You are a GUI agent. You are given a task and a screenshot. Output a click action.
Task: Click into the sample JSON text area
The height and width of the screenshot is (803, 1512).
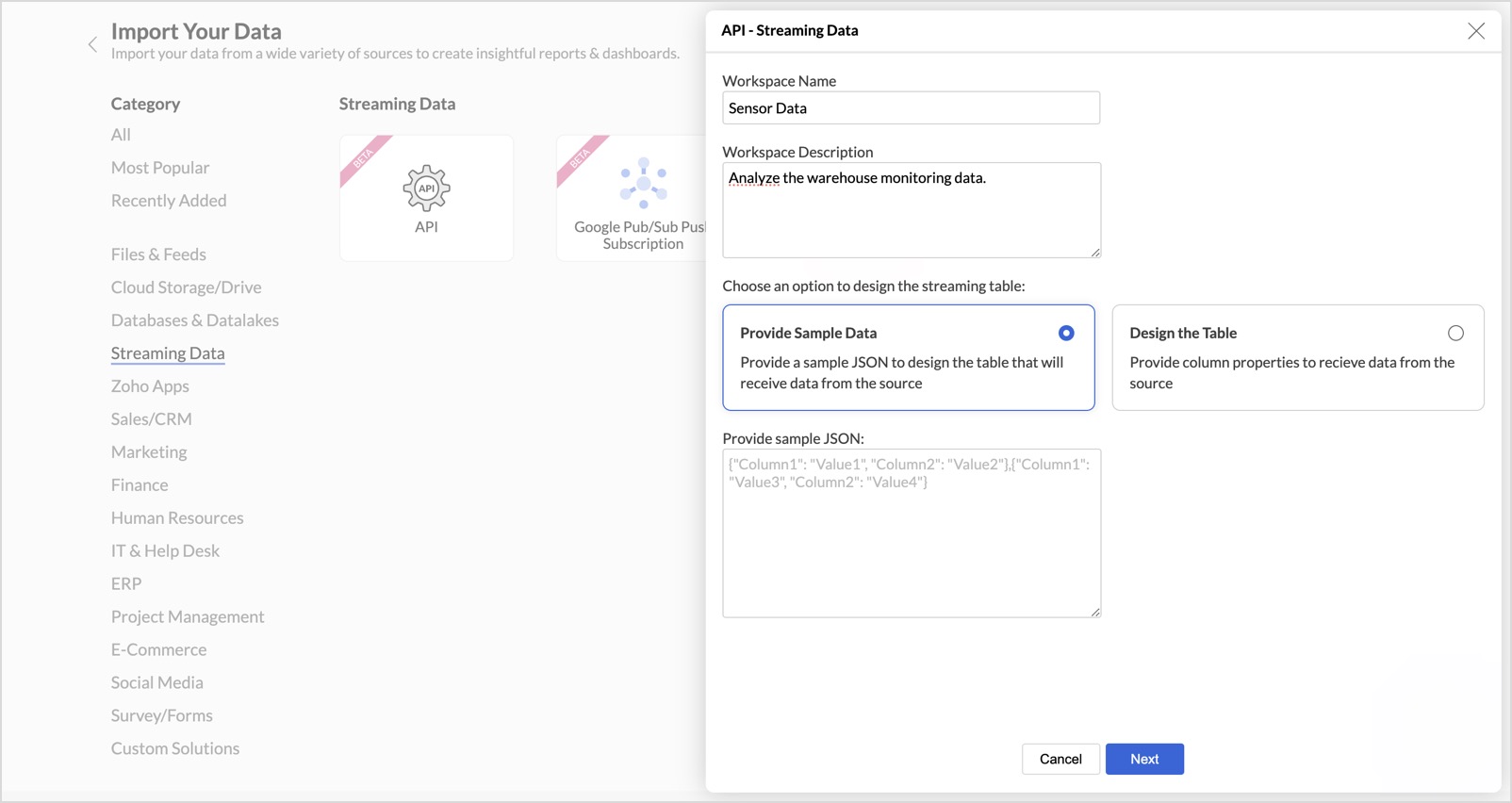[x=911, y=533]
